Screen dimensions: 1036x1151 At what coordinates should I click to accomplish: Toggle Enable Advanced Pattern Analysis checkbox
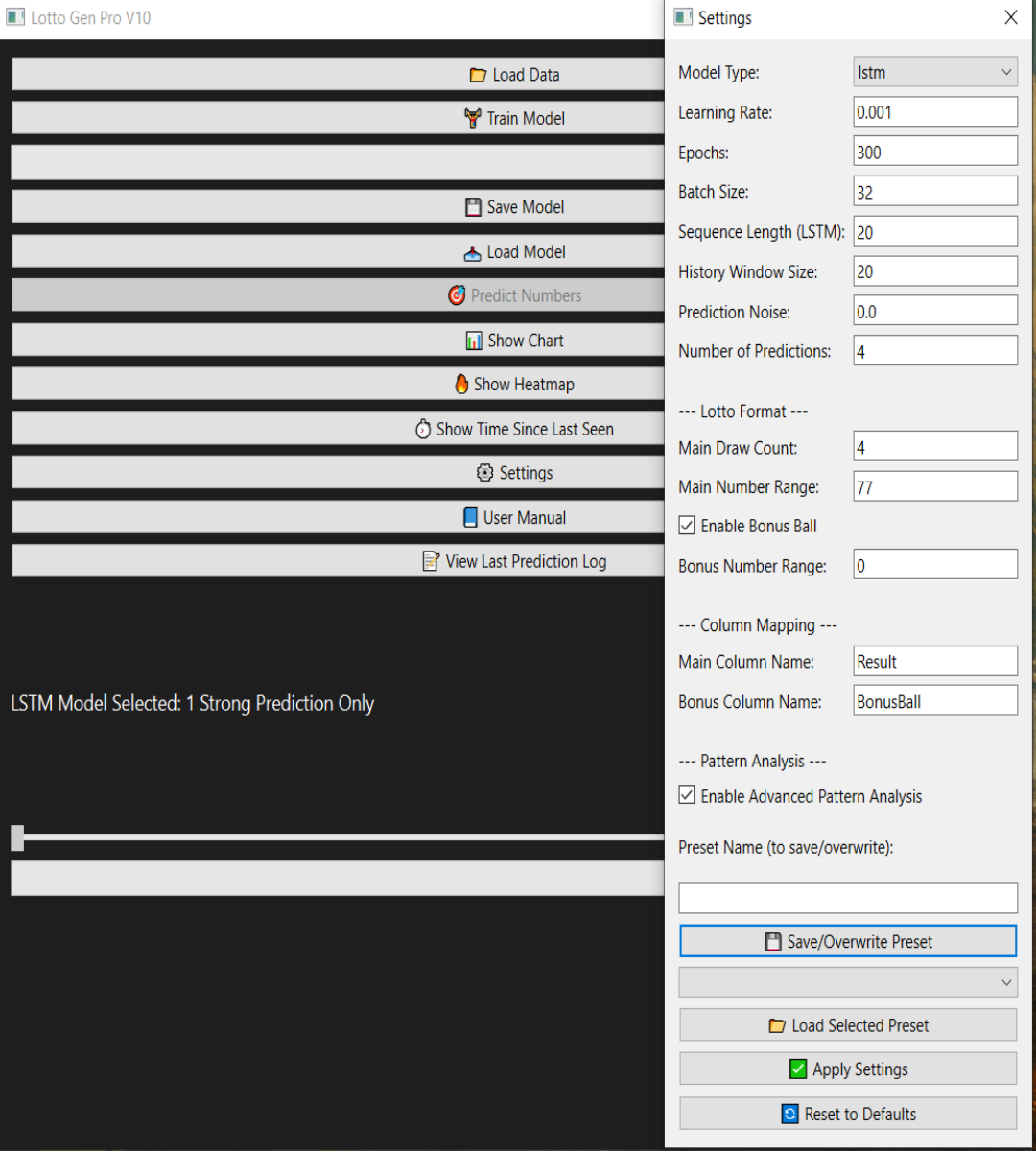[x=687, y=795]
